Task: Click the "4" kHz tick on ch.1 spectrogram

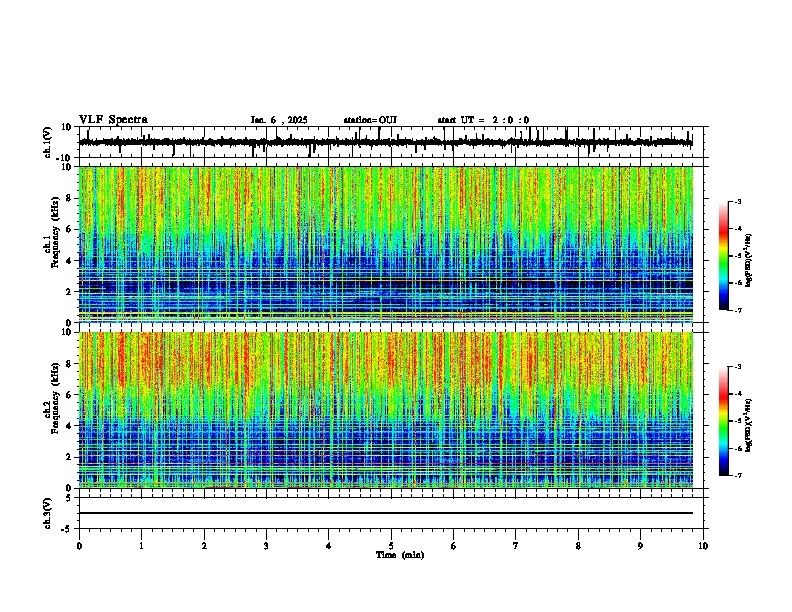Action: (x=70, y=261)
